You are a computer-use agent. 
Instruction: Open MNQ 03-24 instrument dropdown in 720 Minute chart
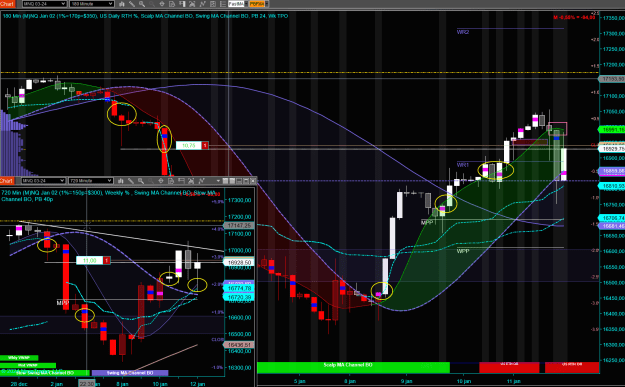pos(43,181)
